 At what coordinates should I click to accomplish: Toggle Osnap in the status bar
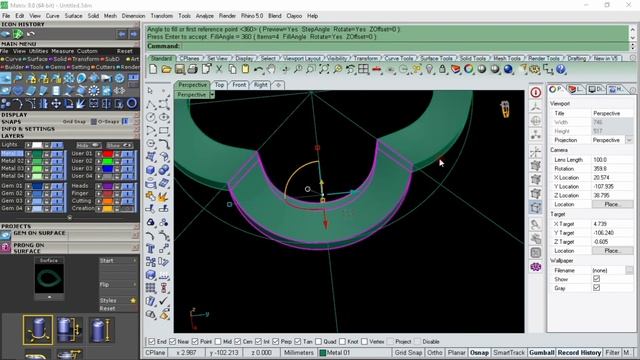[x=479, y=353]
